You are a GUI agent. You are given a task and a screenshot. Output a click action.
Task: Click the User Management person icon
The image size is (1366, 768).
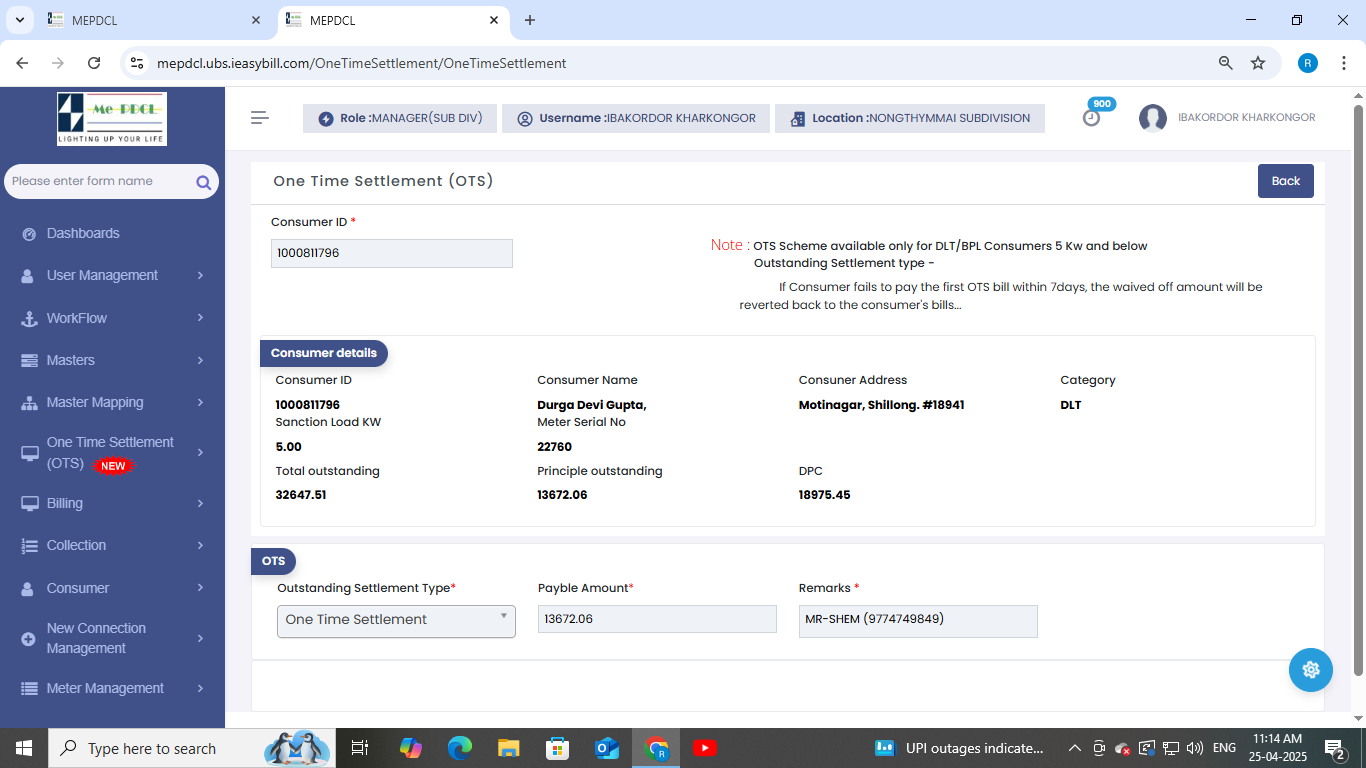click(28, 275)
